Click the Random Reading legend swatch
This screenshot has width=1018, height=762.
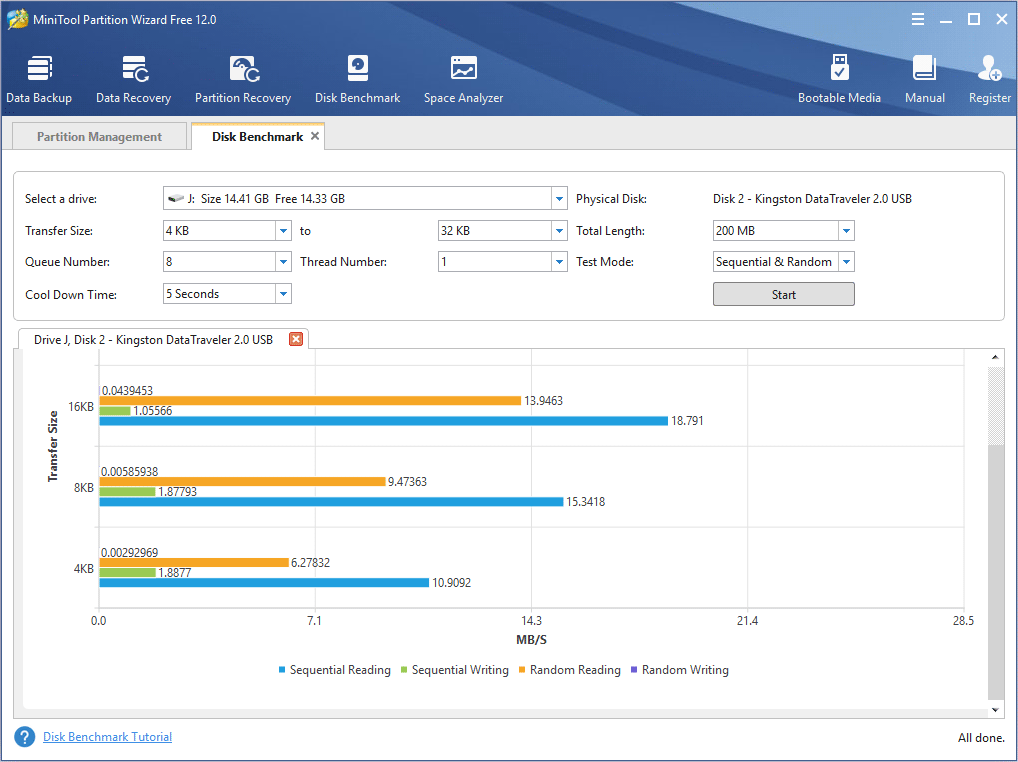(x=522, y=670)
